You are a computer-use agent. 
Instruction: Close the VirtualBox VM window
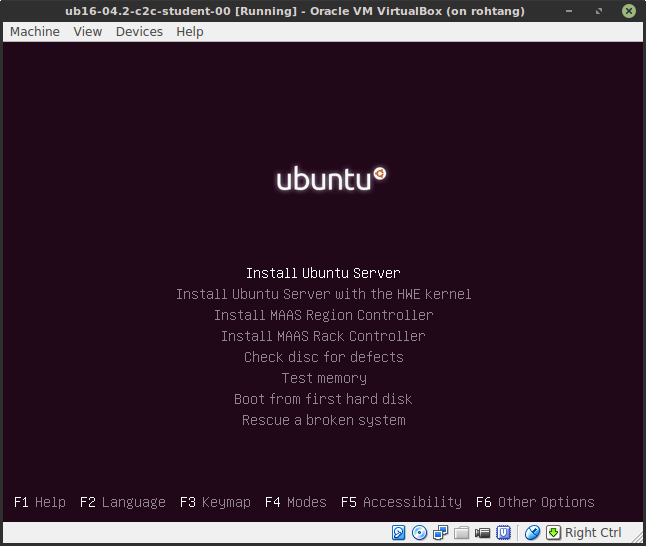pyautogui.click(x=629, y=11)
